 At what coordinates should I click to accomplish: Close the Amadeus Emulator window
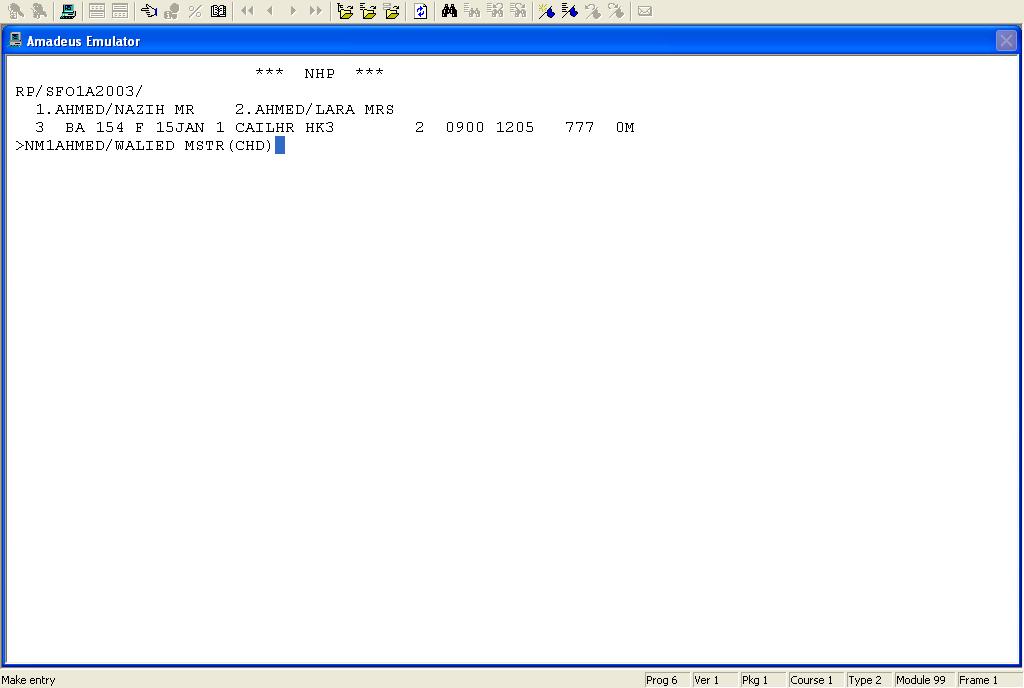tap(1006, 41)
